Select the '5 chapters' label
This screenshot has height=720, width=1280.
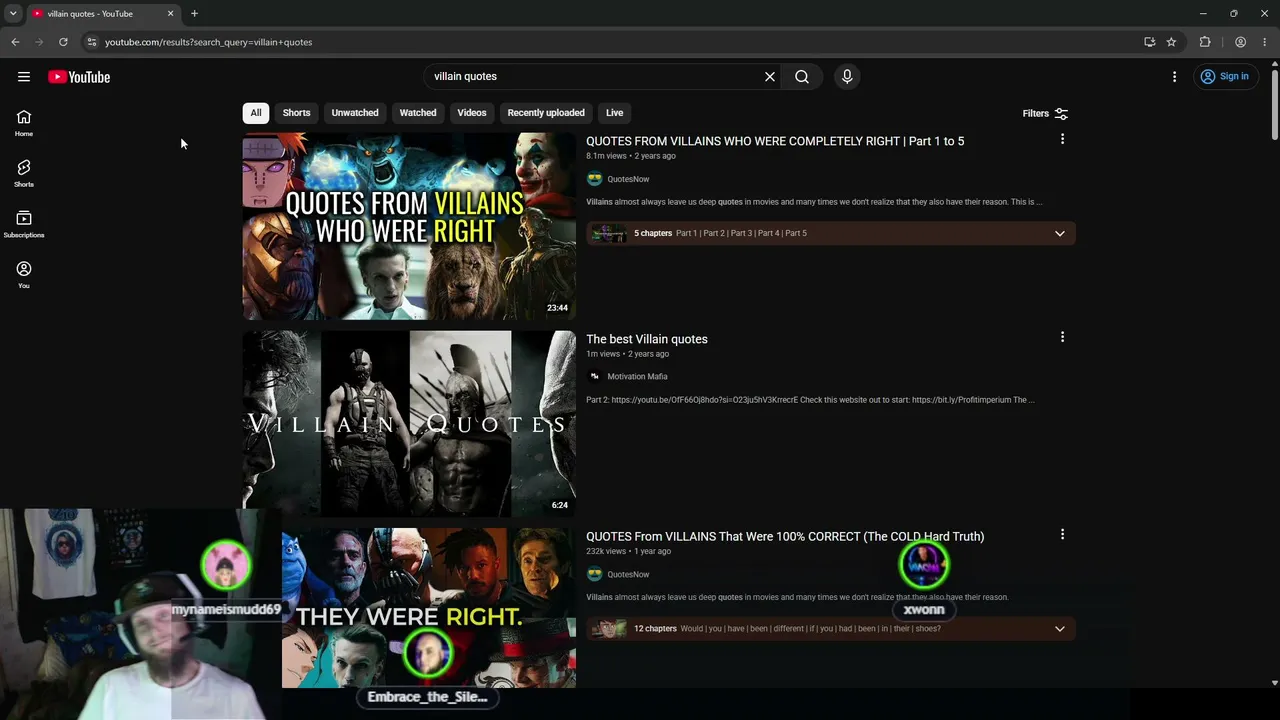point(653,234)
